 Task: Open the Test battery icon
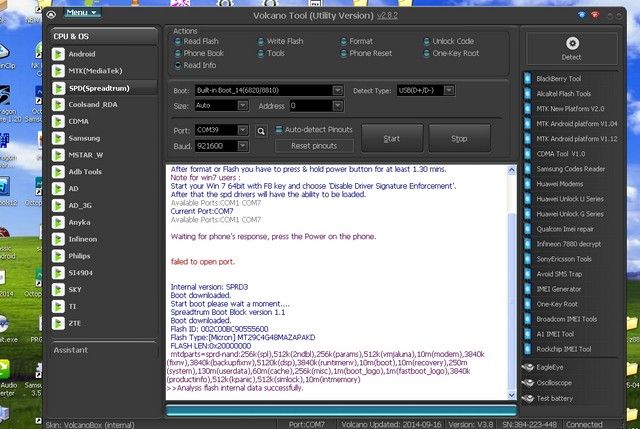[528, 398]
